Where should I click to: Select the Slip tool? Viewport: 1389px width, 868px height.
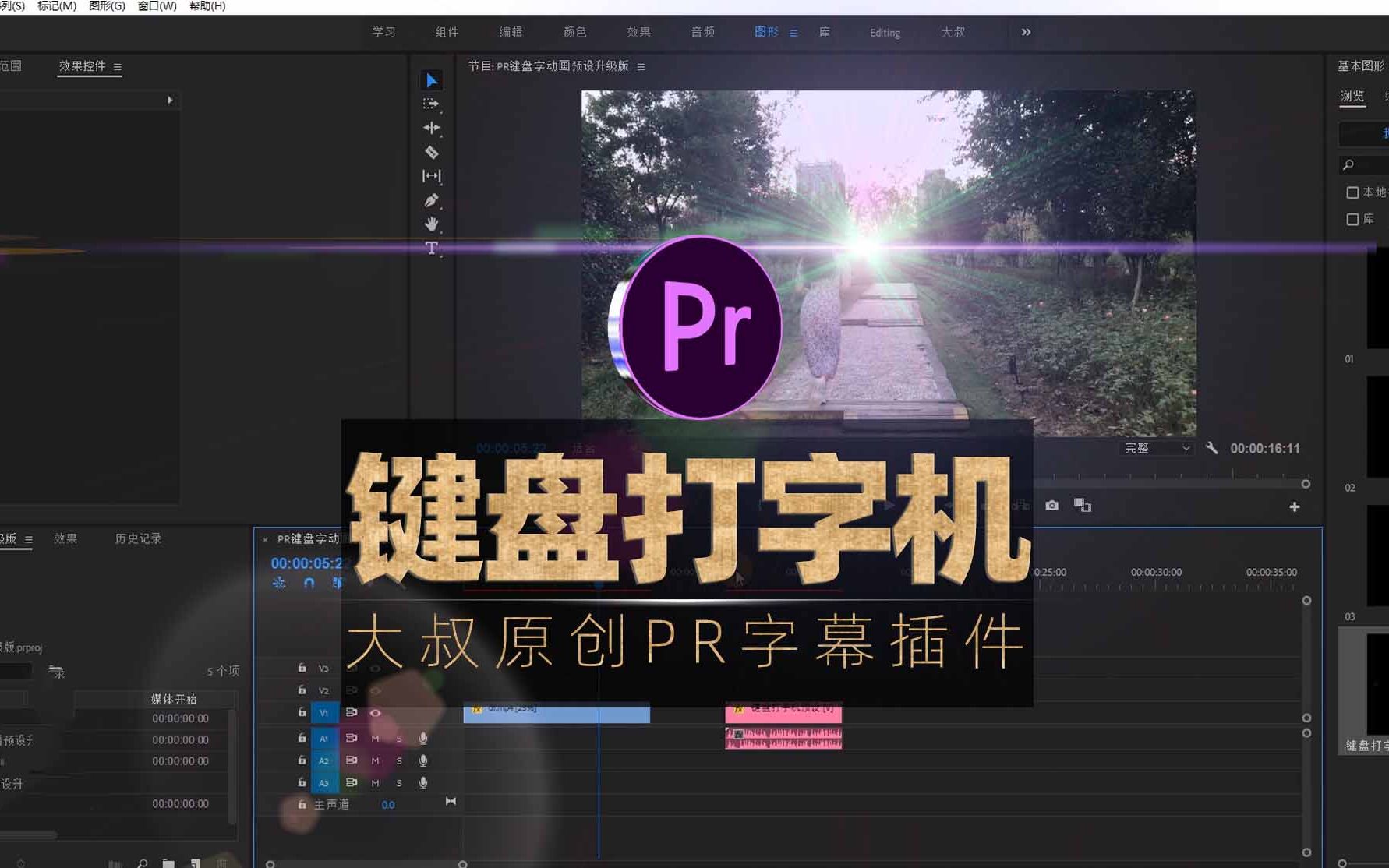click(x=431, y=176)
